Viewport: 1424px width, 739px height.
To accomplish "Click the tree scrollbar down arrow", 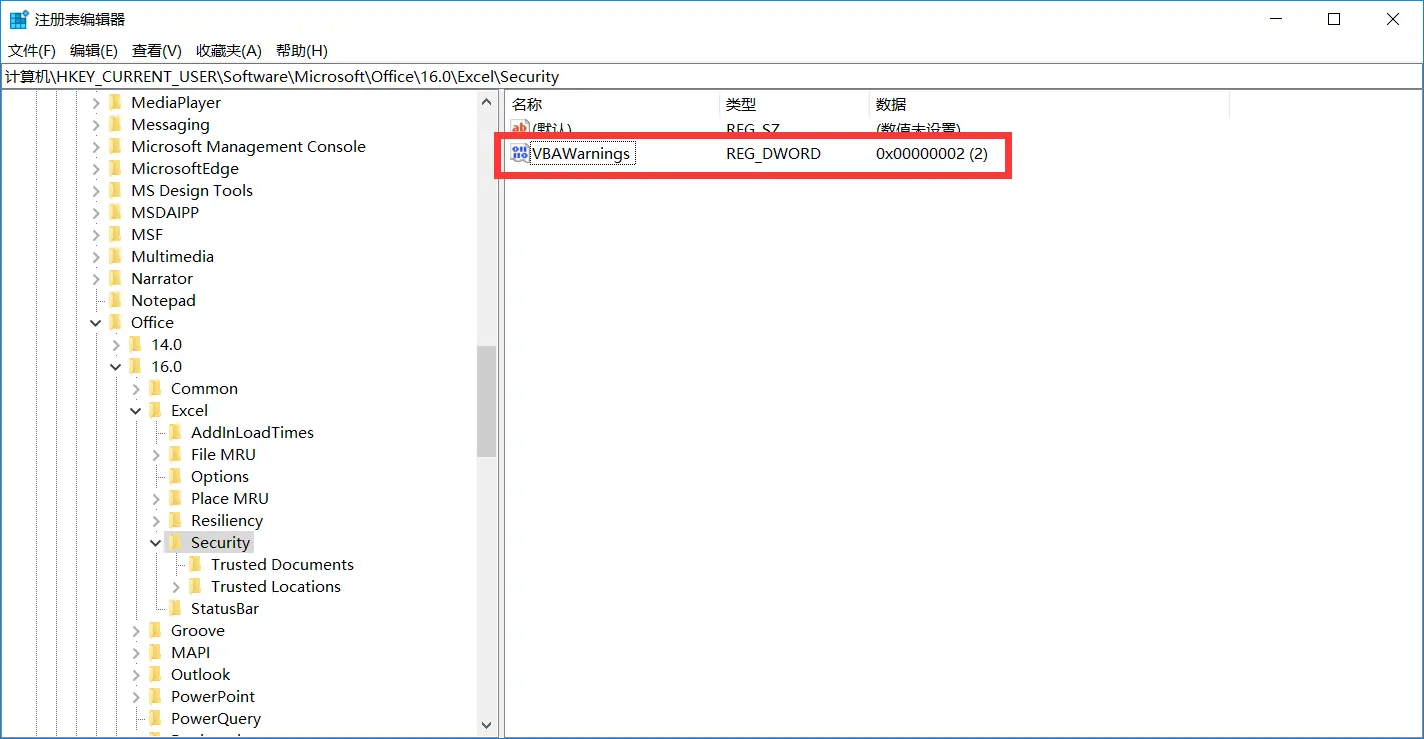I will [486, 725].
